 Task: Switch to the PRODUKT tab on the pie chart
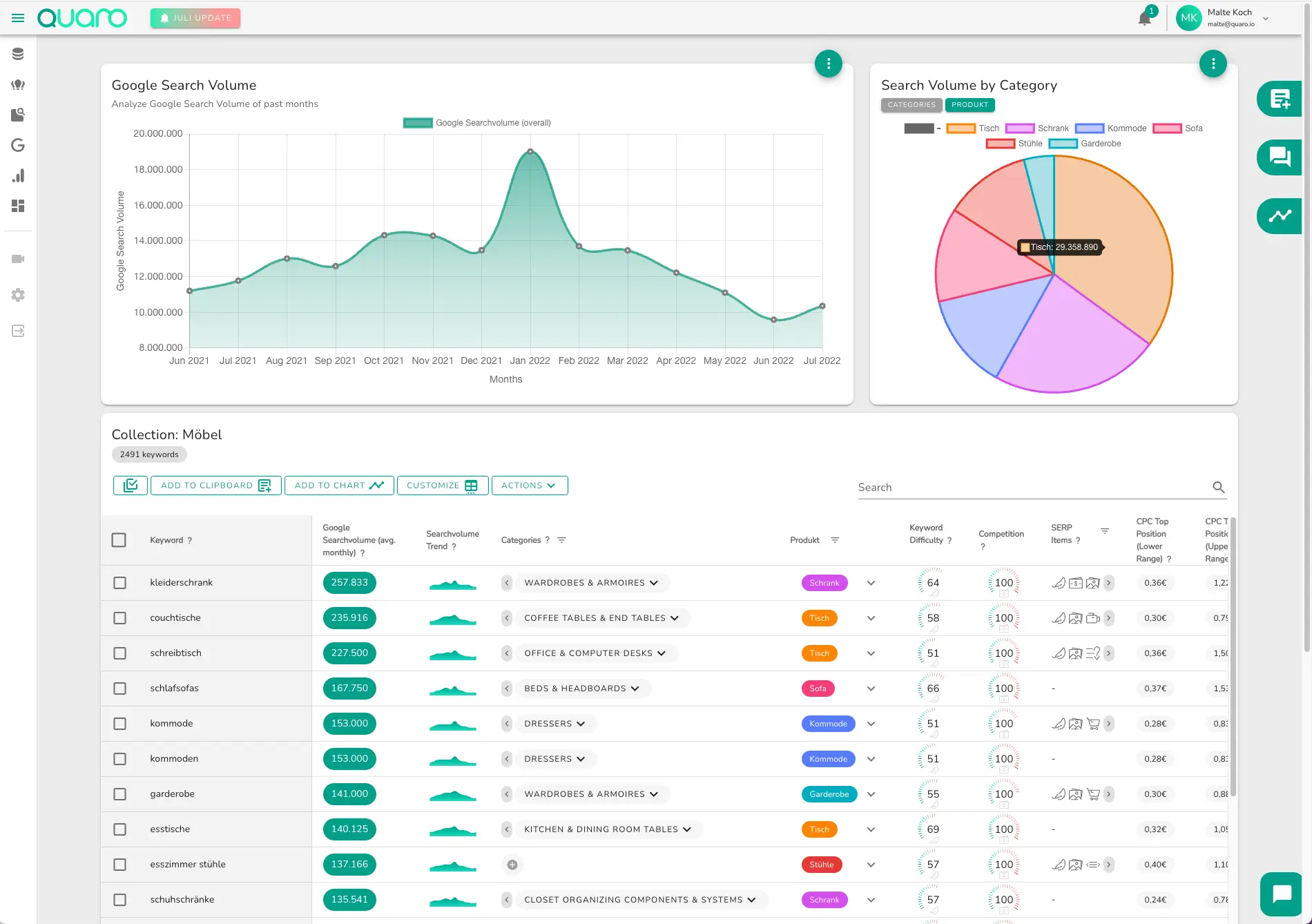[969, 105]
